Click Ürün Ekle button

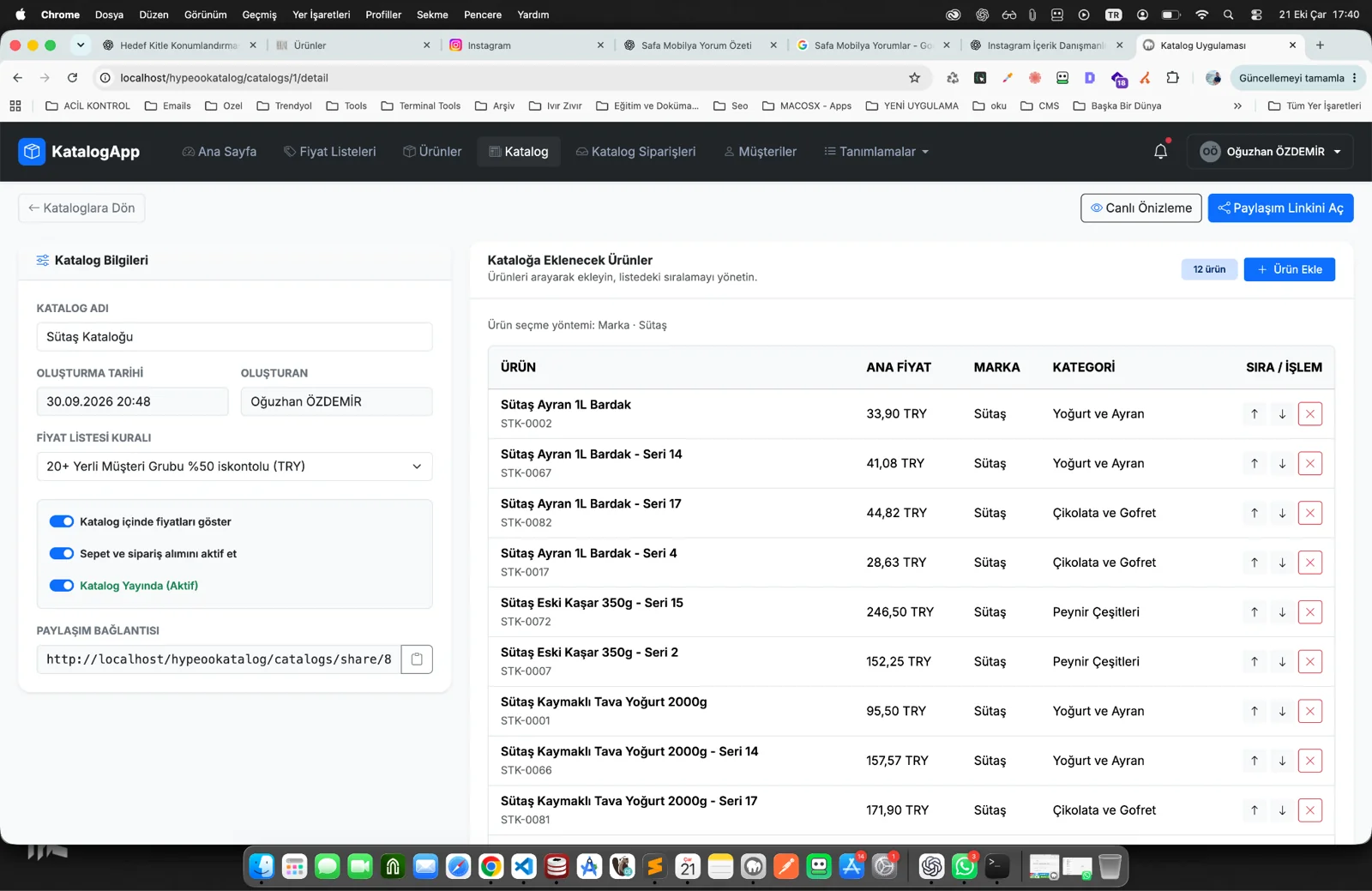[x=1289, y=269]
